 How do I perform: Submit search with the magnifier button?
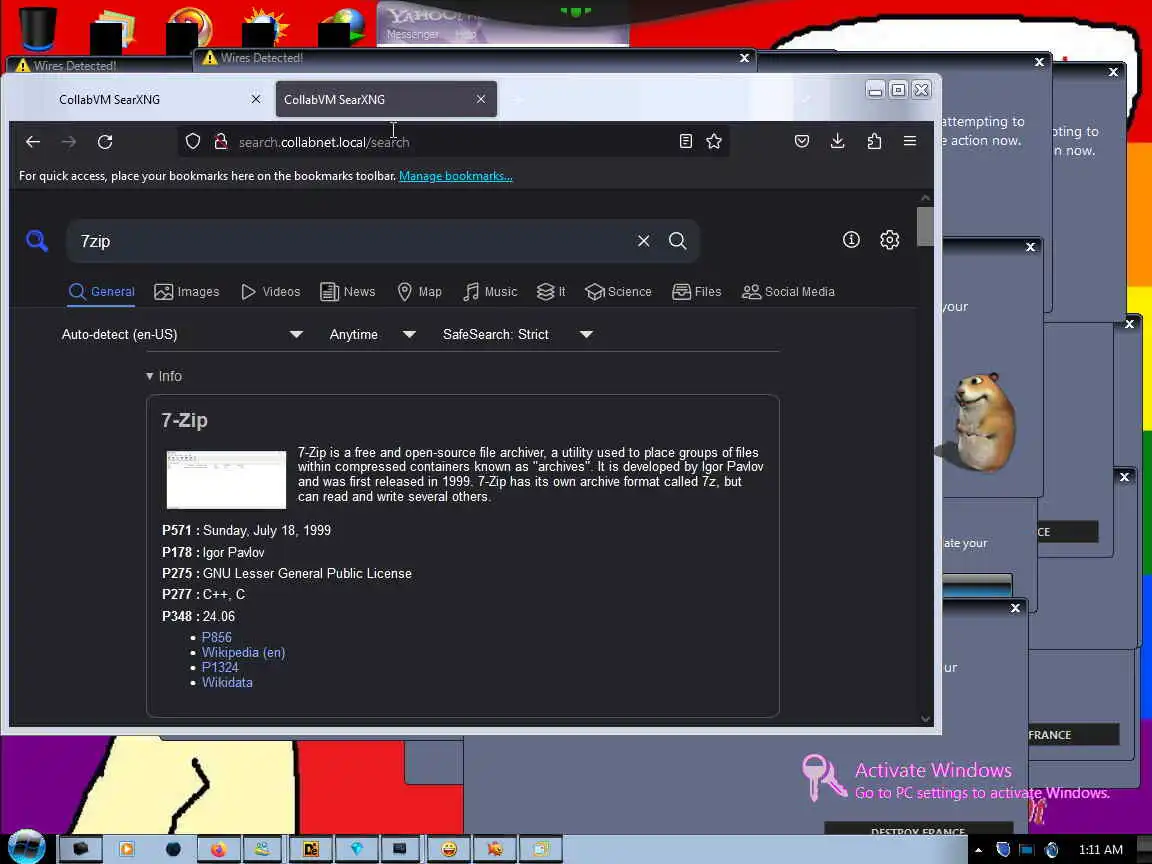click(x=677, y=241)
